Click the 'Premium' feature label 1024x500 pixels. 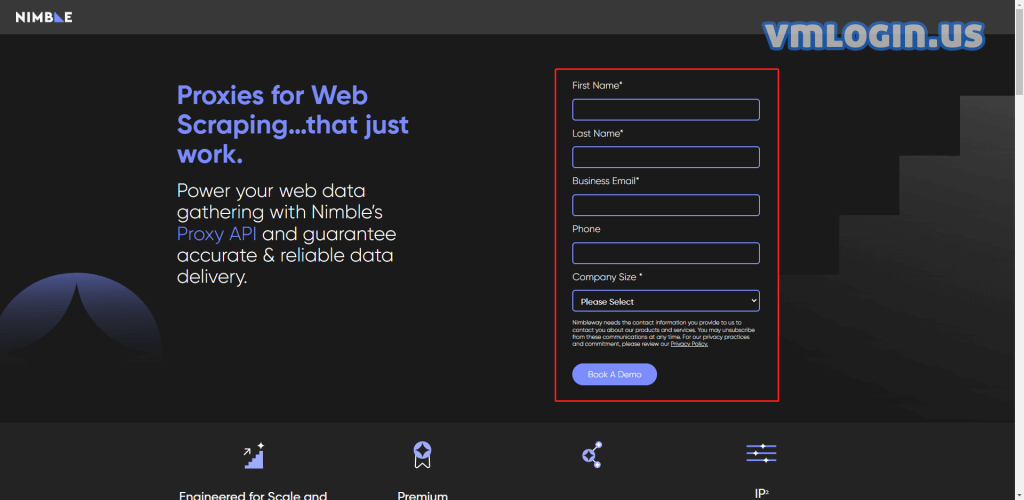[x=423, y=495]
